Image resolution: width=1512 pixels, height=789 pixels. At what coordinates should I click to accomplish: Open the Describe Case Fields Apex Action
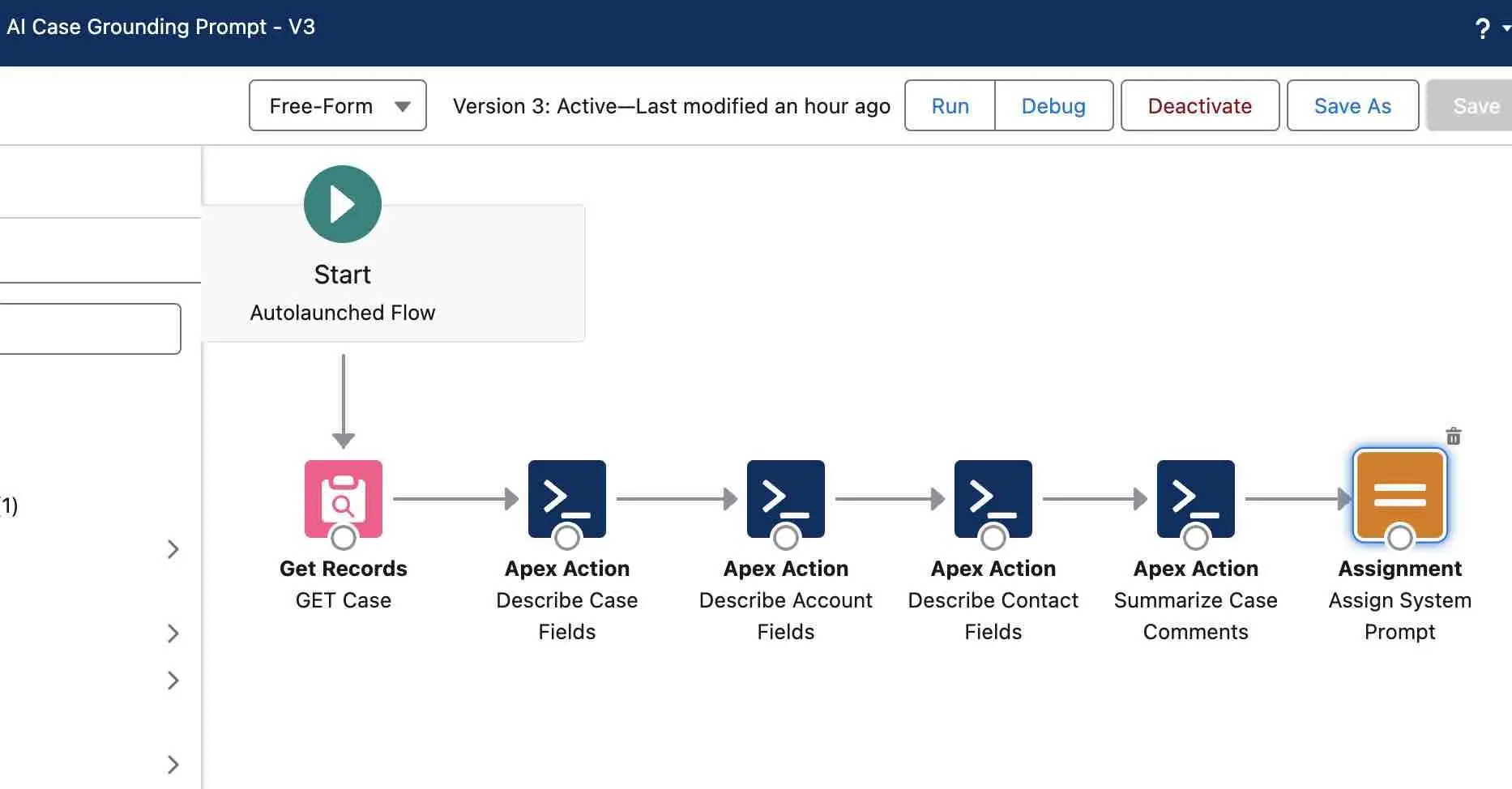coord(566,499)
